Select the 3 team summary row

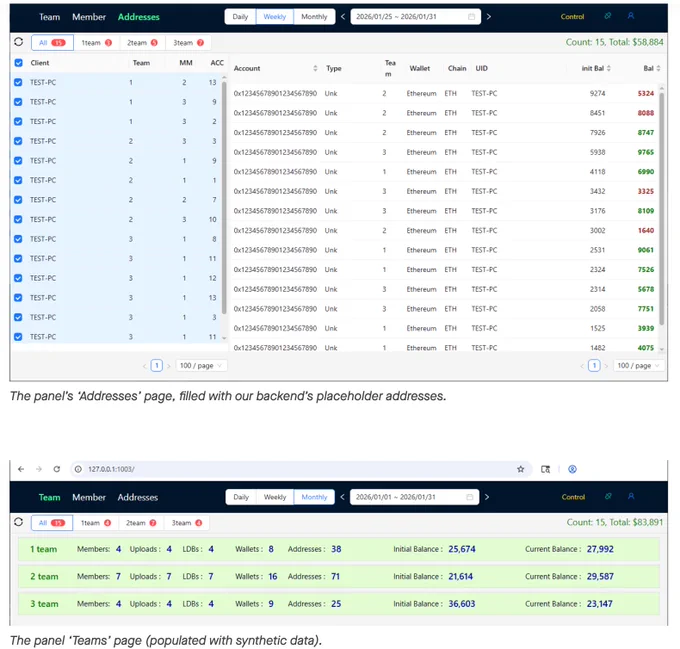coord(339,604)
